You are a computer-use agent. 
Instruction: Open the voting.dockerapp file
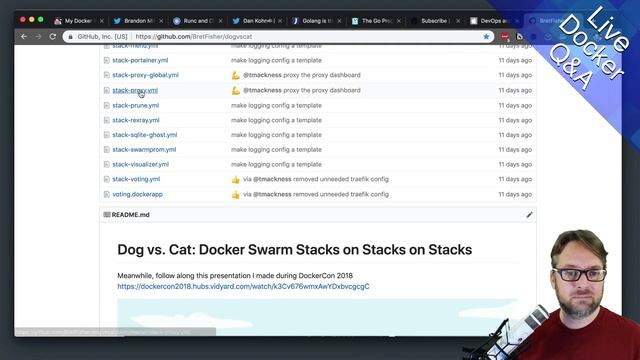coord(137,194)
